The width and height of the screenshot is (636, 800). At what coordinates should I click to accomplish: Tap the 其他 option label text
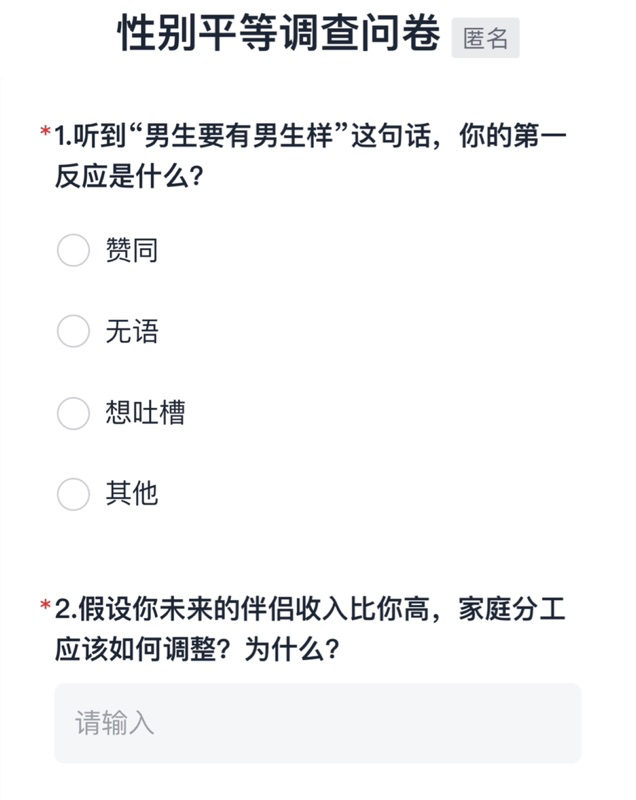coord(132,494)
